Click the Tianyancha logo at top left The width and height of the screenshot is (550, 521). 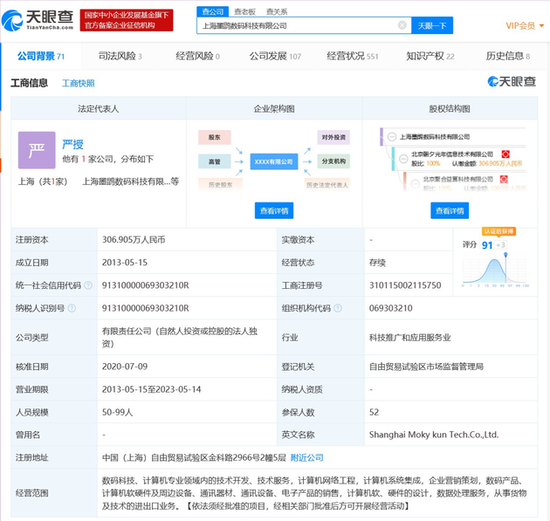pos(38,20)
